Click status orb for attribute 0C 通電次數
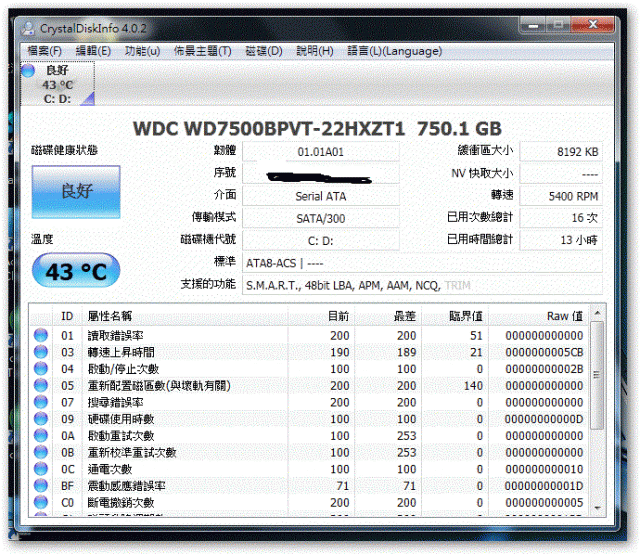Image resolution: width=640 pixels, height=554 pixels. tap(41, 469)
